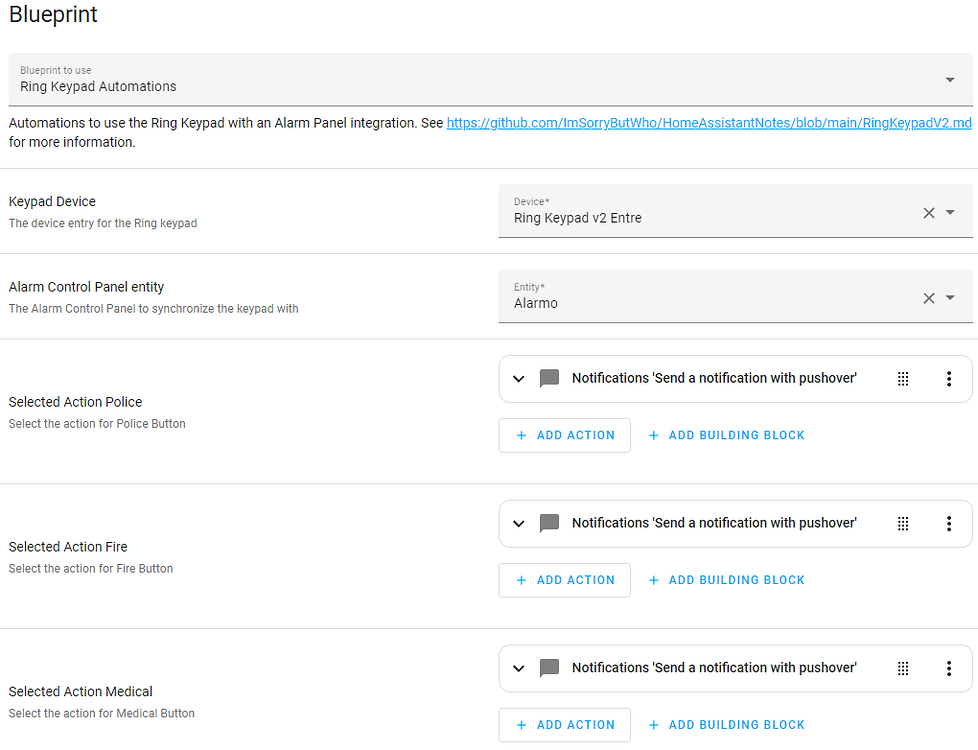Clear the Alarmo entity selection
The width and height of the screenshot is (978, 750).
[928, 297]
